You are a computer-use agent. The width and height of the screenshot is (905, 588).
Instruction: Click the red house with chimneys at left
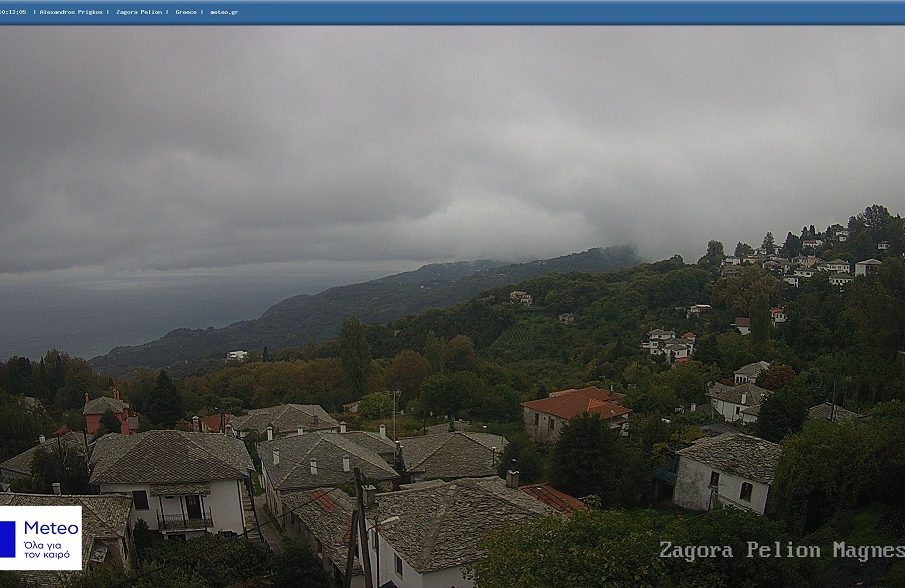105,413
